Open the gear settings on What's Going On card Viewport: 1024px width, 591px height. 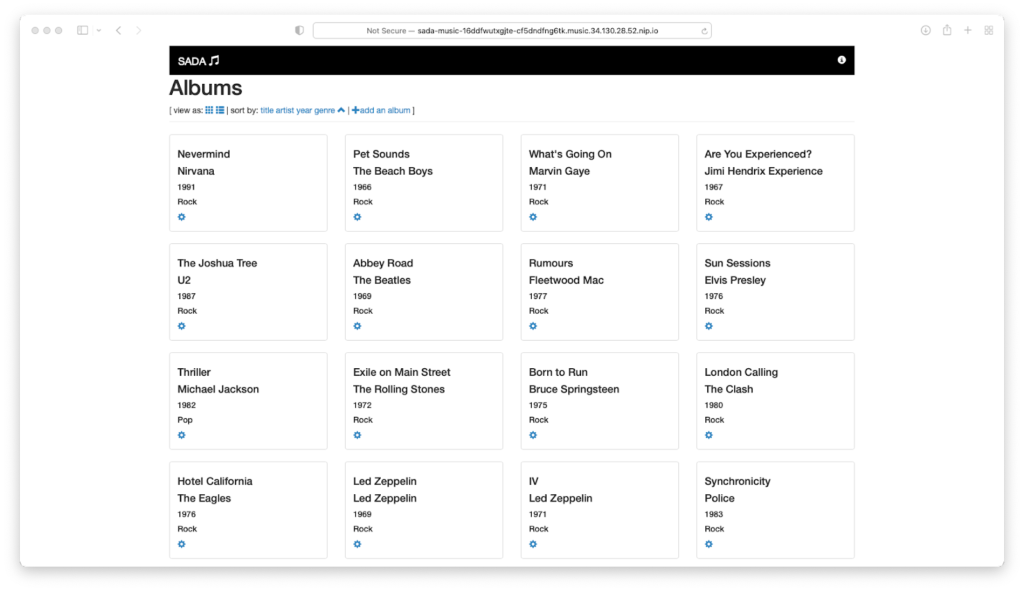tap(533, 217)
